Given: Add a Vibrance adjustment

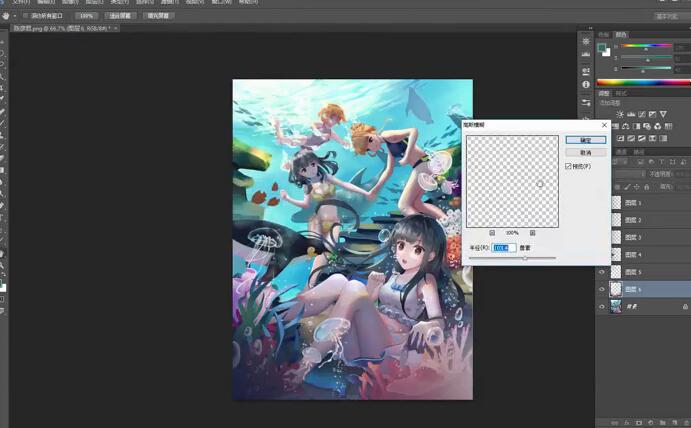Looking at the screenshot, I should (x=663, y=114).
